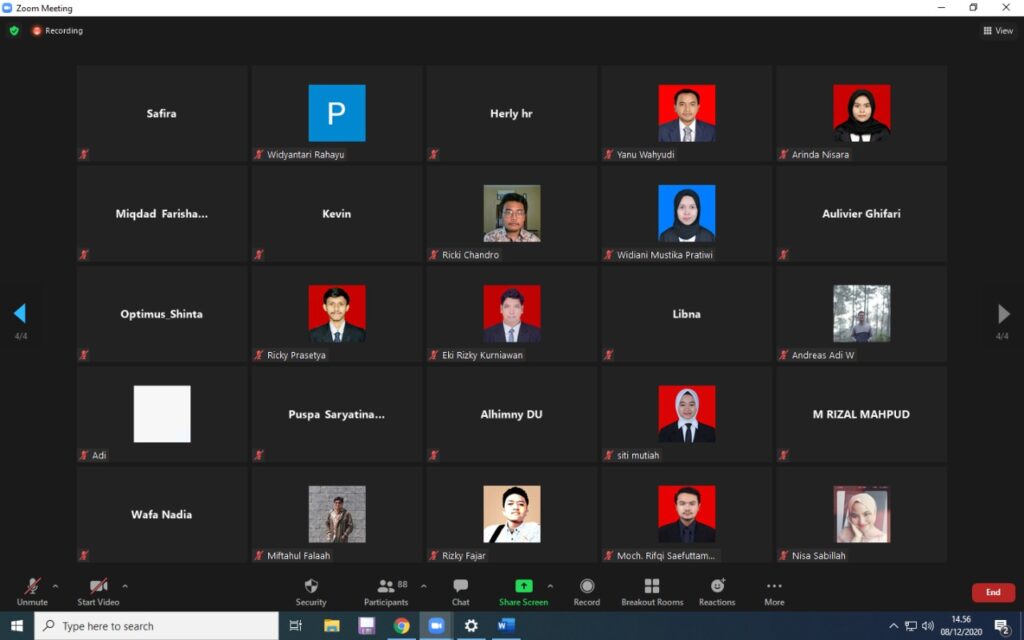1024x640 pixels.
Task: Open the Participants panel
Action: coord(385,587)
